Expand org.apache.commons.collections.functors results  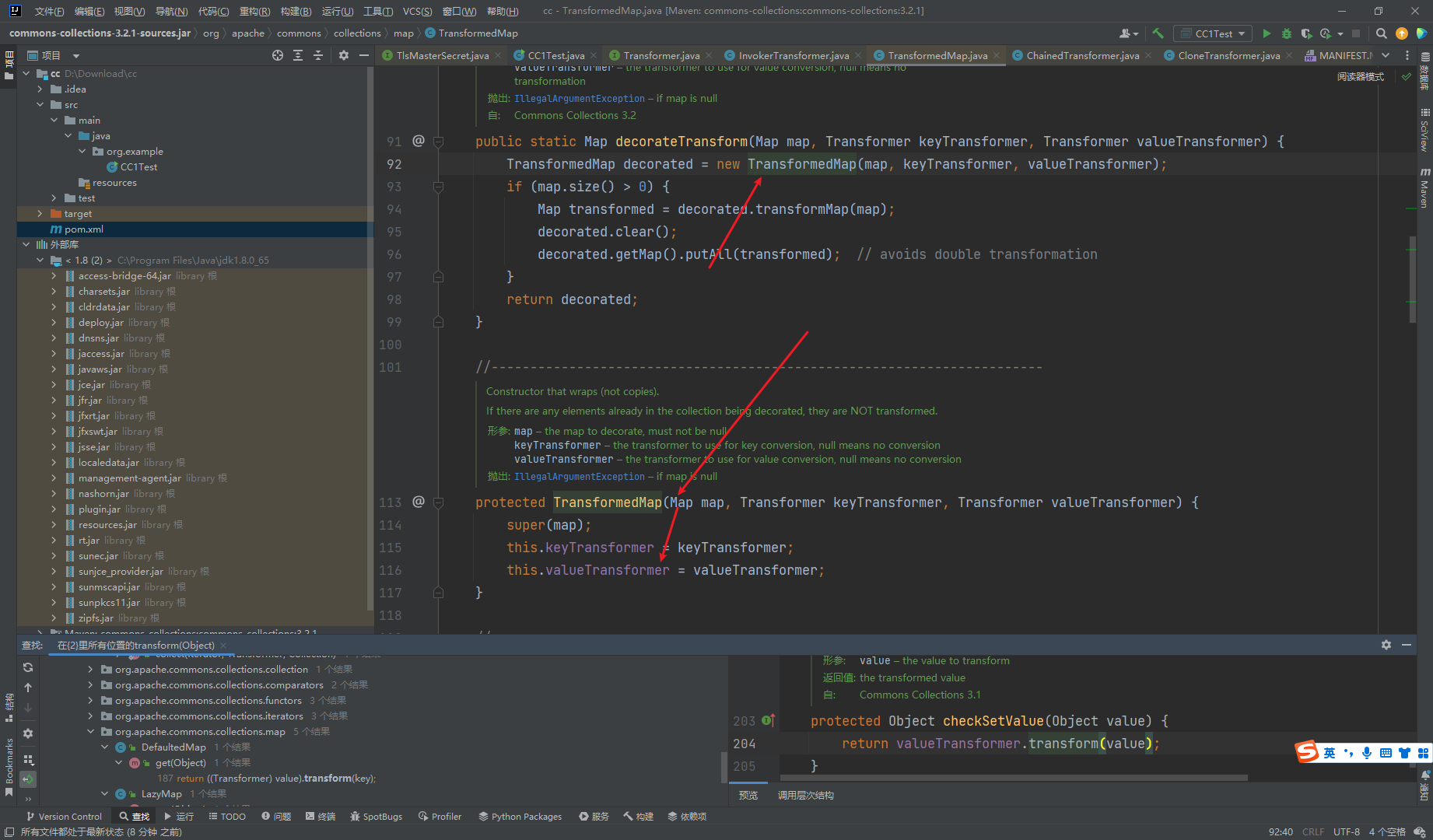point(90,700)
